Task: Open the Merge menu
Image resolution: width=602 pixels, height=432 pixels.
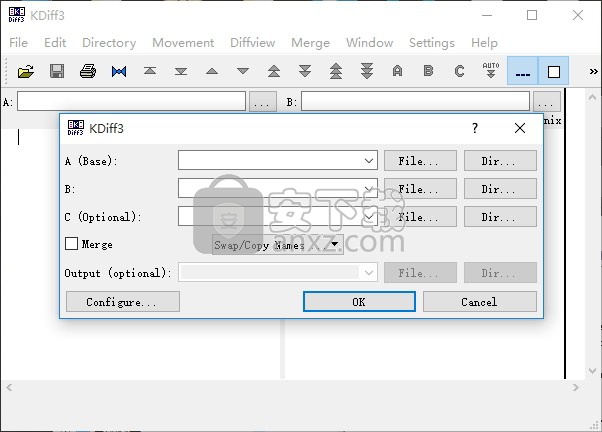Action: (311, 43)
